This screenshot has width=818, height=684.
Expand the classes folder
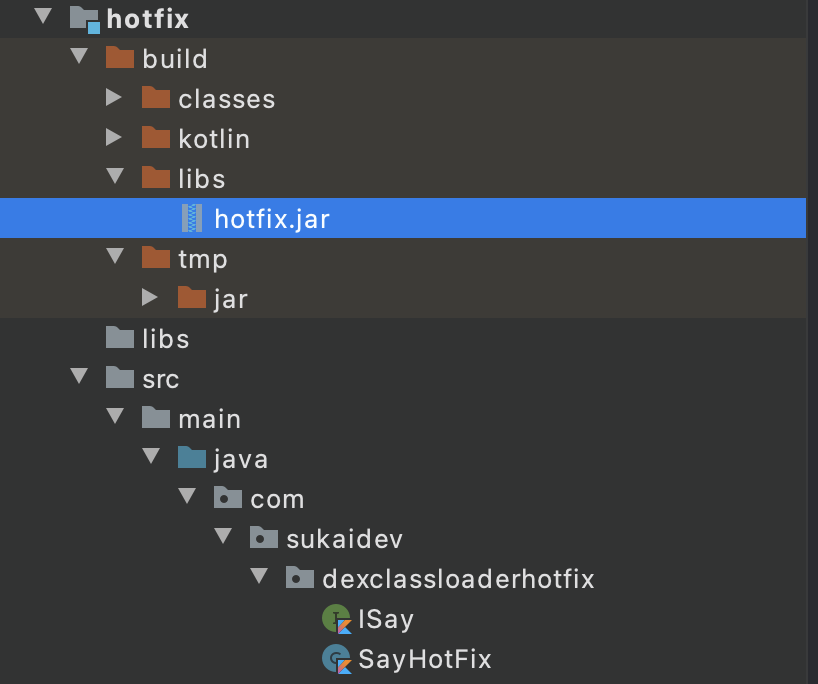[x=114, y=98]
